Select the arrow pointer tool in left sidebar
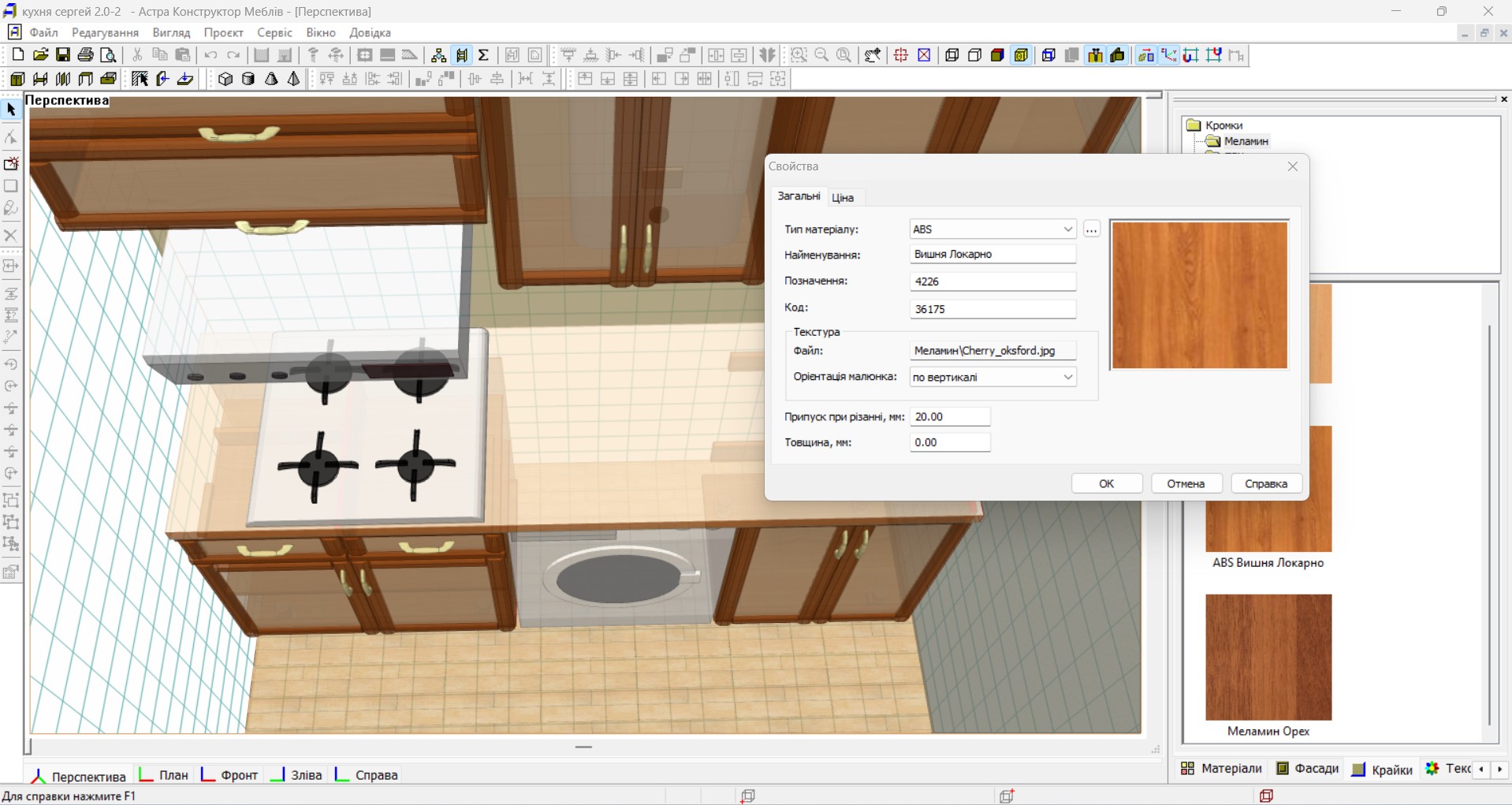 11,110
